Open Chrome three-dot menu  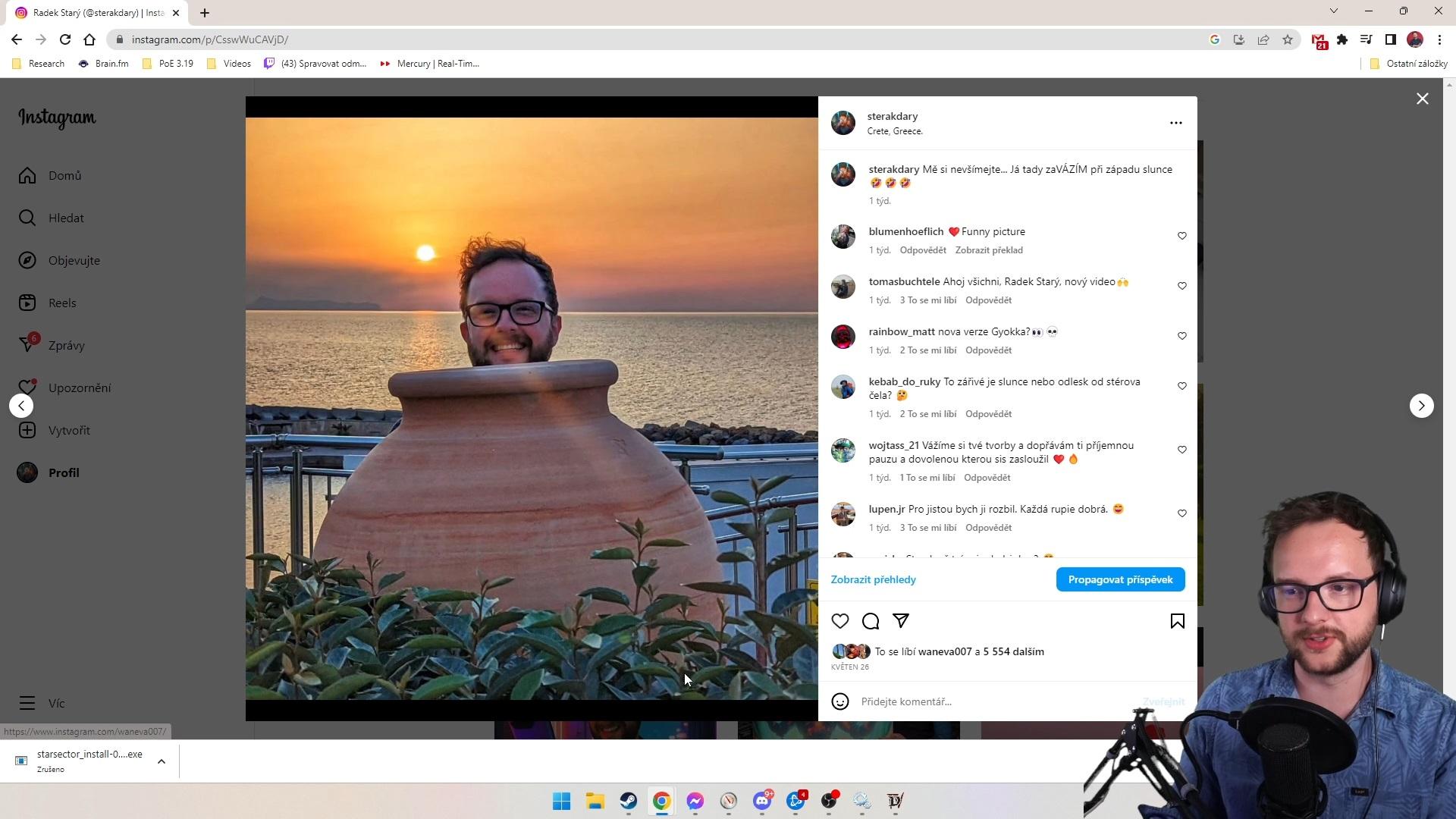(1439, 39)
